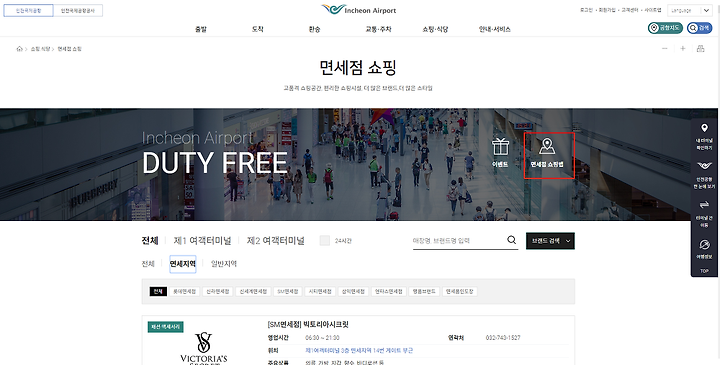This screenshot has height=365, width=720.
Task: Select the 제1 여객터미널 tab
Action: point(202,241)
